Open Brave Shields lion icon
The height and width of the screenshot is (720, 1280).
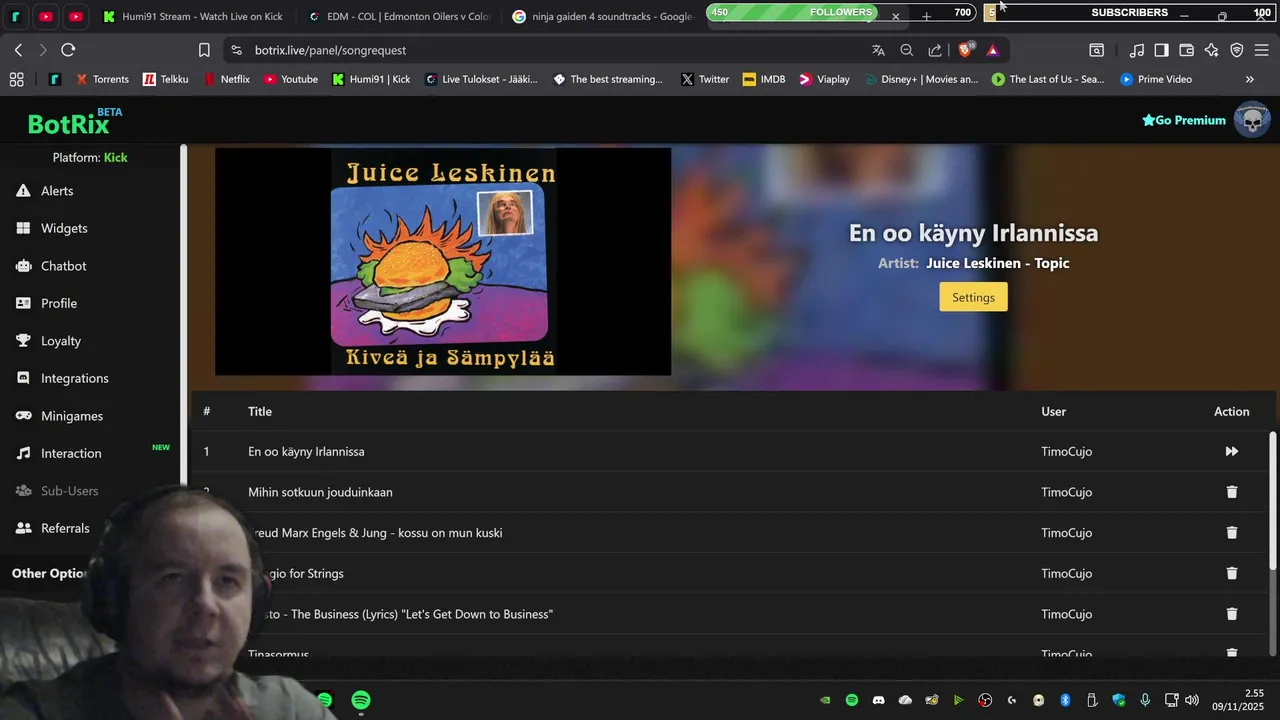(x=965, y=50)
